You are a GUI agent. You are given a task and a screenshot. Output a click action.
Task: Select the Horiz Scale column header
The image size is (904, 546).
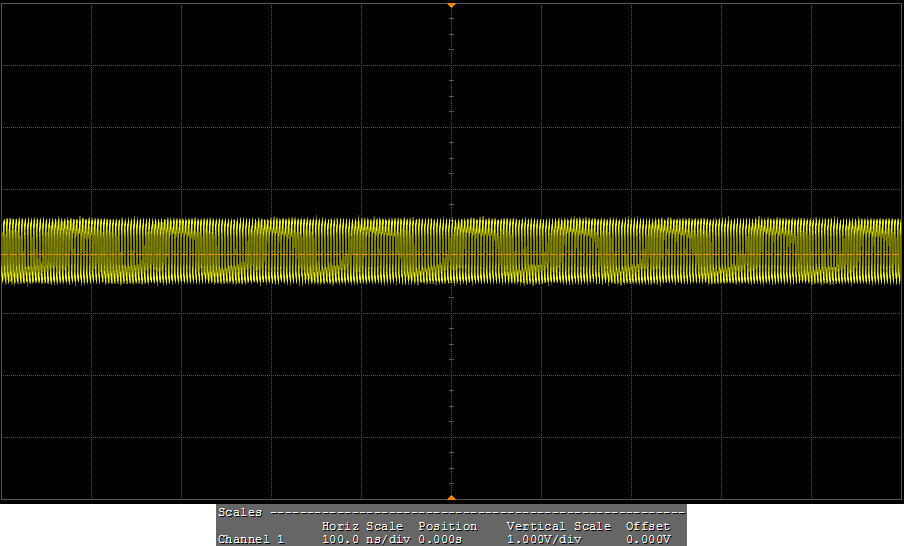pyautogui.click(x=362, y=526)
